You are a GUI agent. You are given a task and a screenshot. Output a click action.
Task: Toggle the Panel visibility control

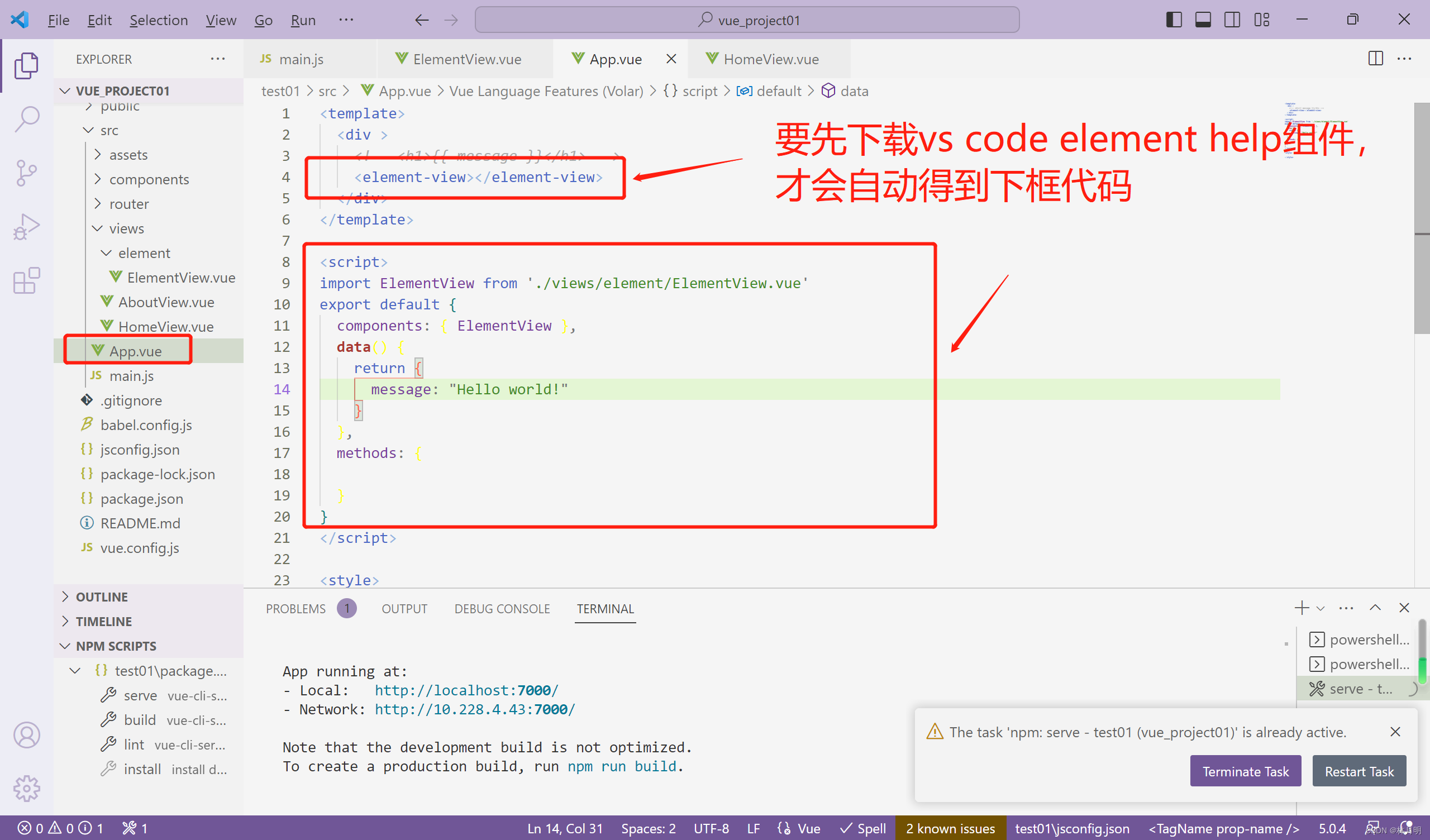1203,19
